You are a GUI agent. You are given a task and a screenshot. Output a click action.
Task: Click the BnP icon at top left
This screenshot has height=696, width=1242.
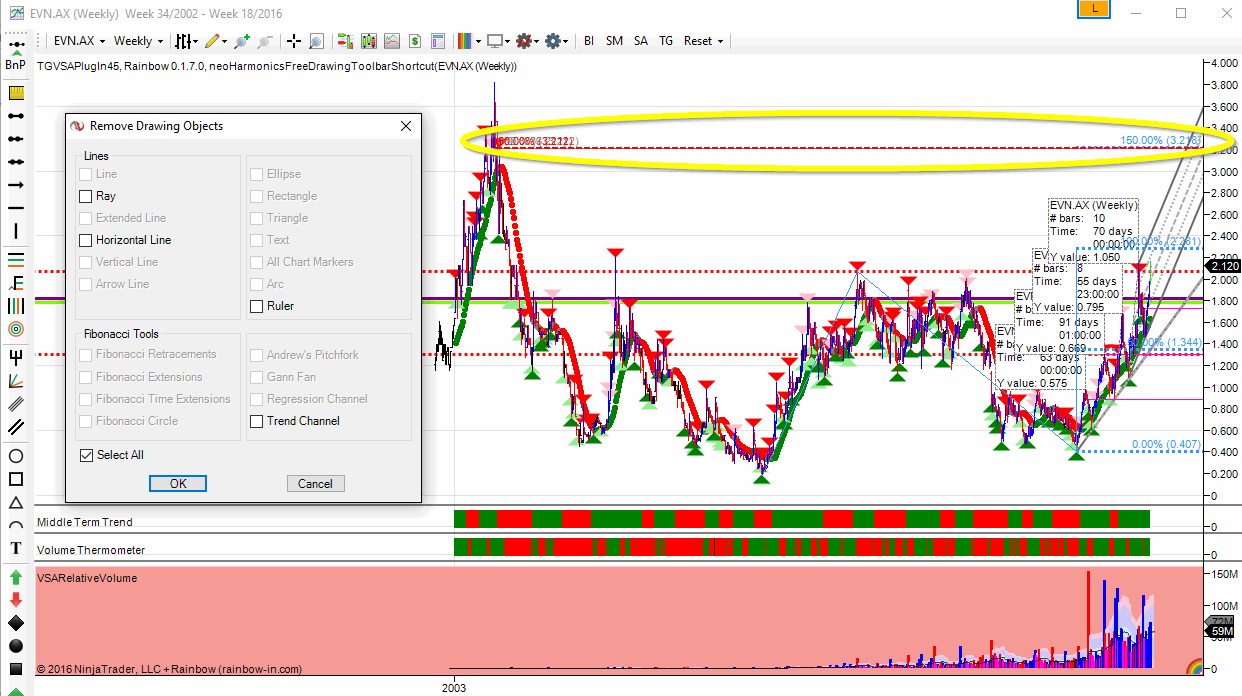(x=15, y=56)
